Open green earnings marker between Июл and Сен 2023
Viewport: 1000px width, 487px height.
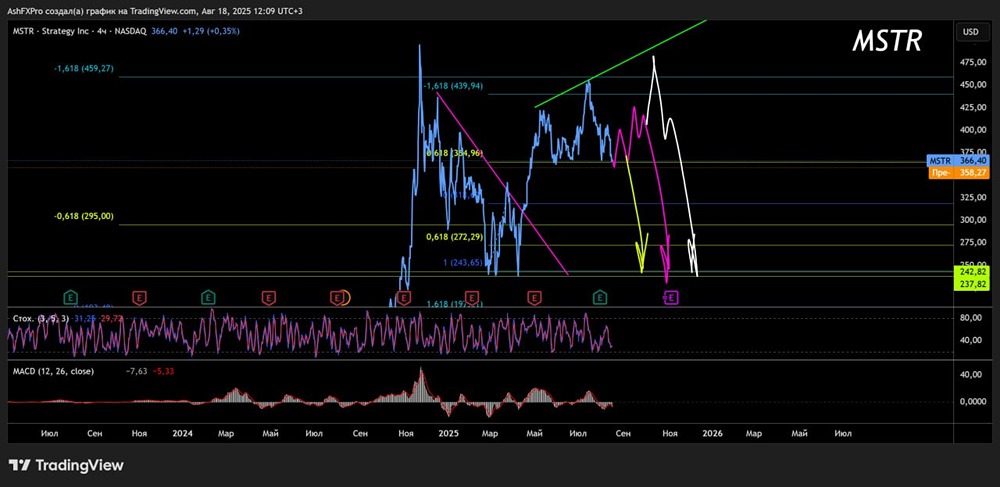71,297
